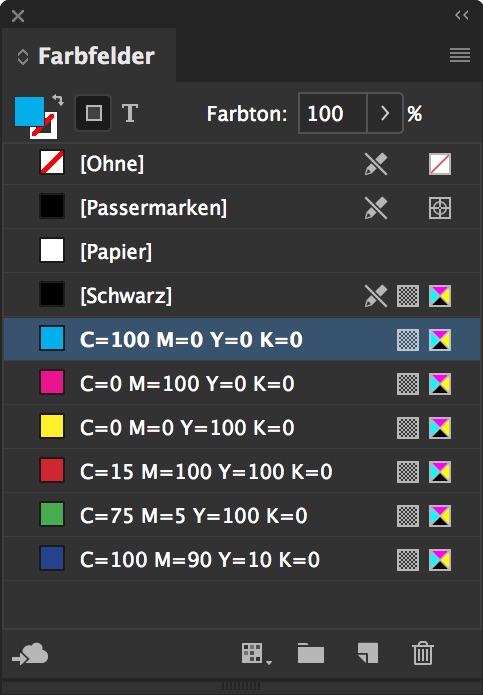Click CMYK mode icon of magenta swatch

pos(440,384)
